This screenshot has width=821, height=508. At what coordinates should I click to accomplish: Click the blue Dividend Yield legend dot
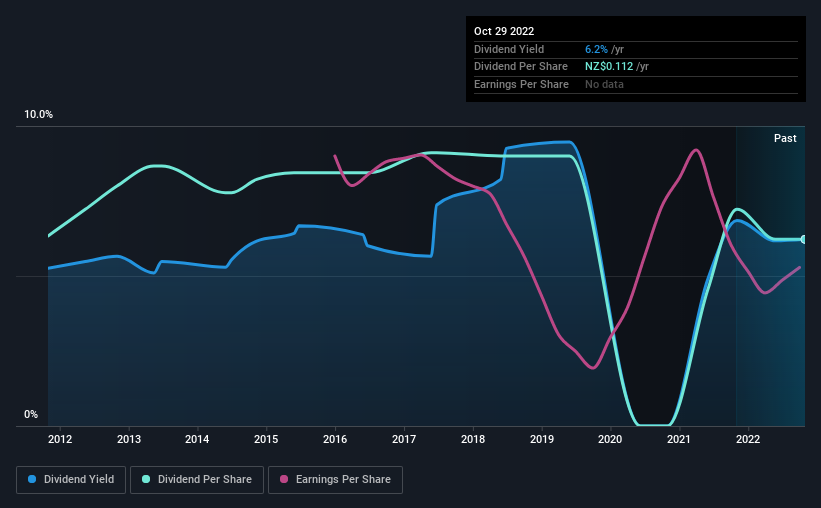32,479
